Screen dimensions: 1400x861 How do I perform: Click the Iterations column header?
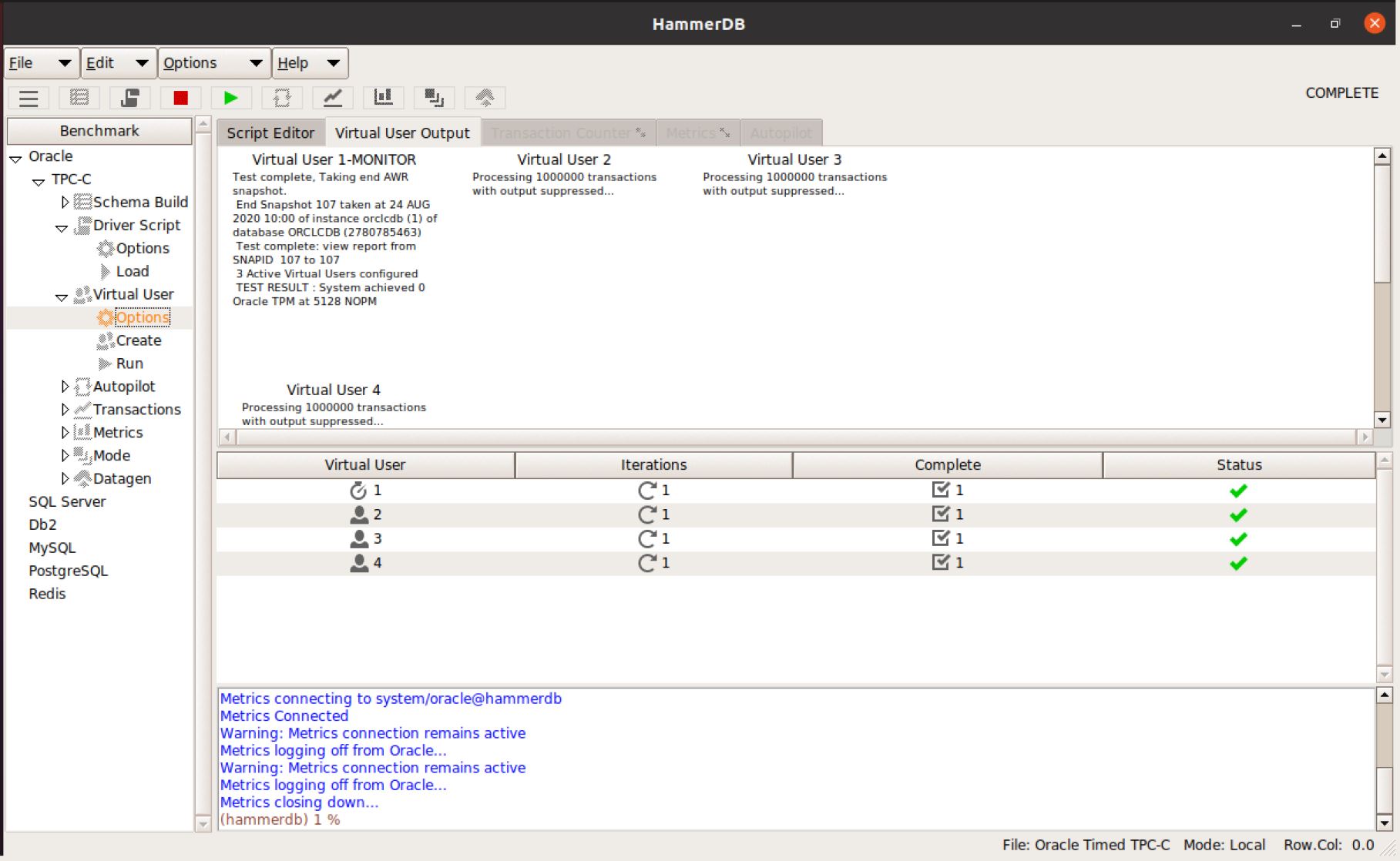coord(653,465)
